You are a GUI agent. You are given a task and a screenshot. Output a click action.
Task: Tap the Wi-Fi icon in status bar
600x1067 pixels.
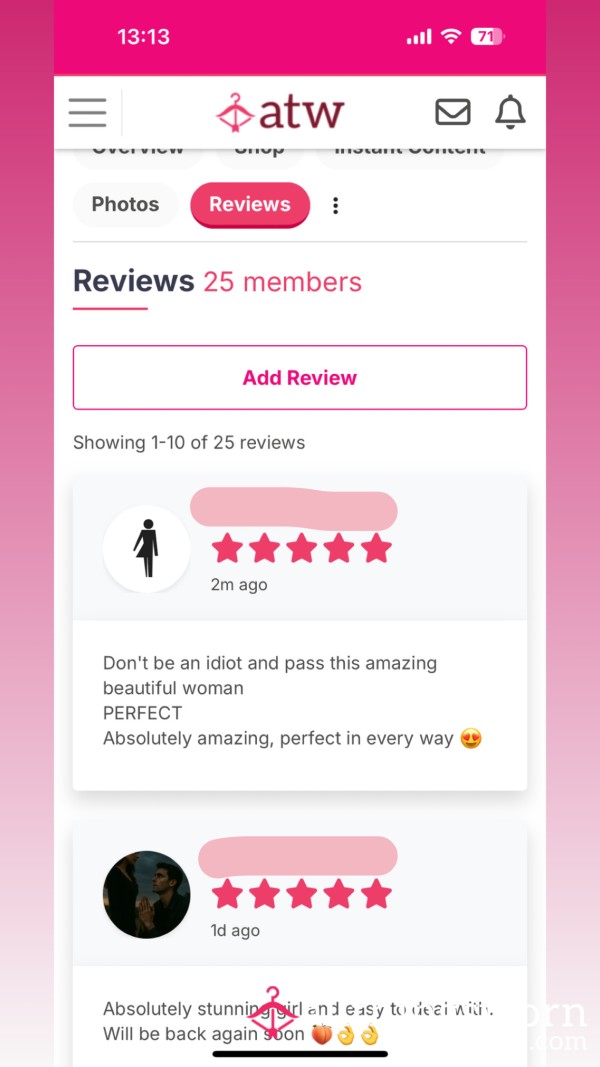click(x=450, y=37)
